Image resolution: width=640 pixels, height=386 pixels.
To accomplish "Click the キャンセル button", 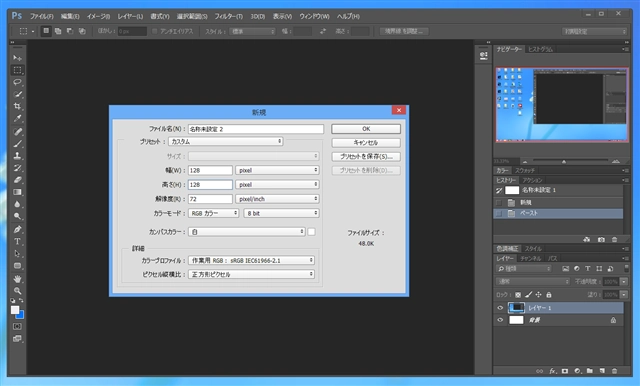I will 366,143.
